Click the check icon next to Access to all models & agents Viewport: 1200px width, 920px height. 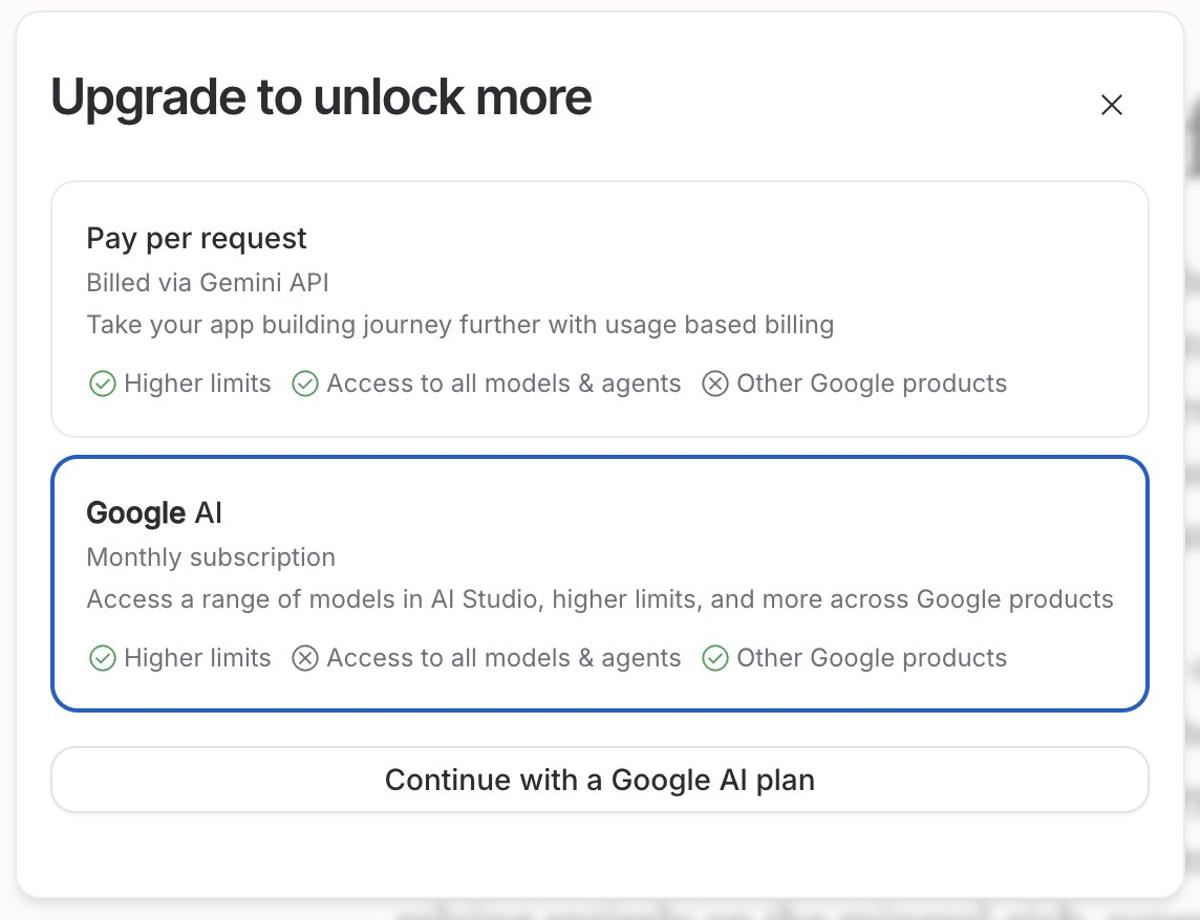[x=304, y=383]
